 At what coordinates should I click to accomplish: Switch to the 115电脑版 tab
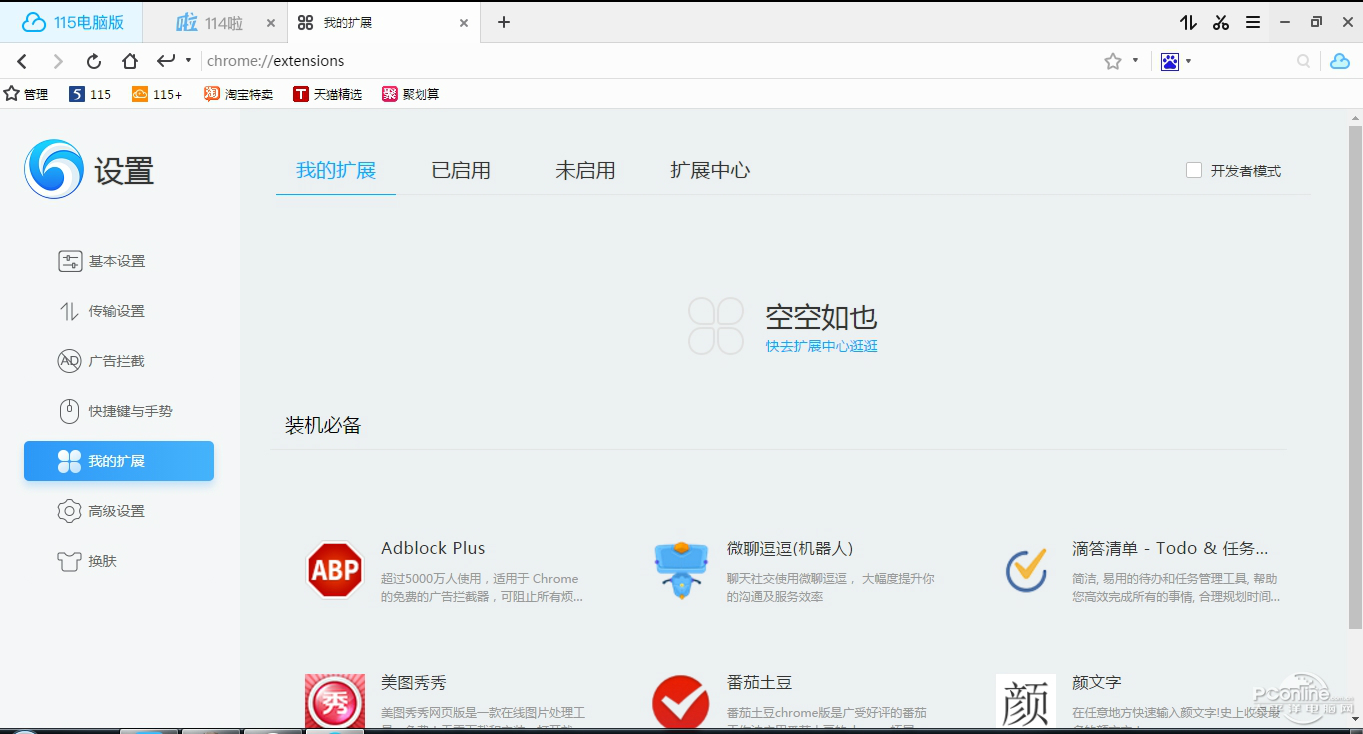click(72, 22)
